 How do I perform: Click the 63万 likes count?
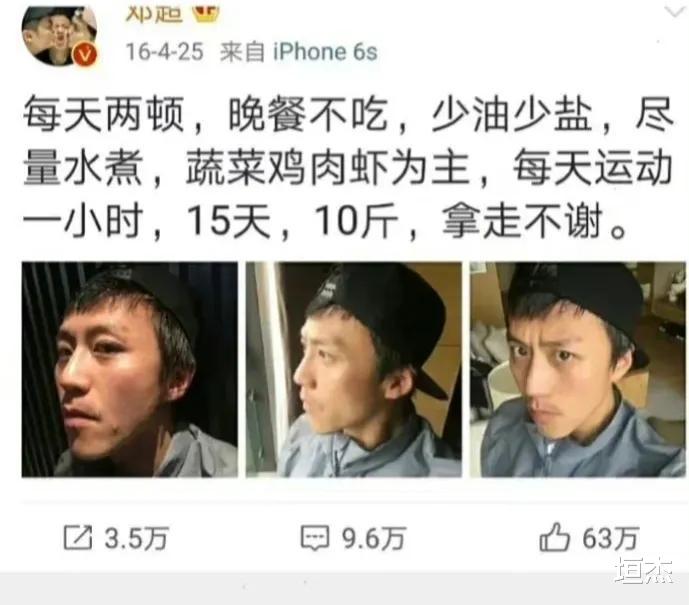(610, 538)
